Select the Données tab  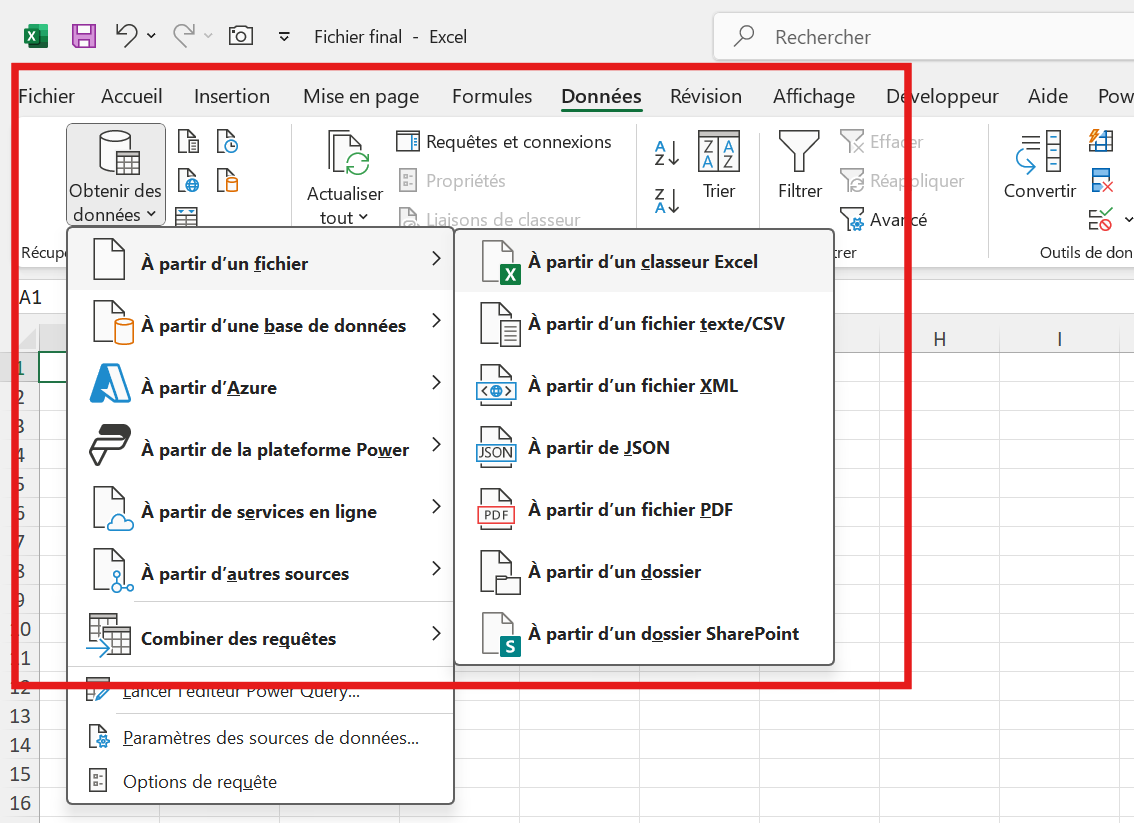coord(601,96)
